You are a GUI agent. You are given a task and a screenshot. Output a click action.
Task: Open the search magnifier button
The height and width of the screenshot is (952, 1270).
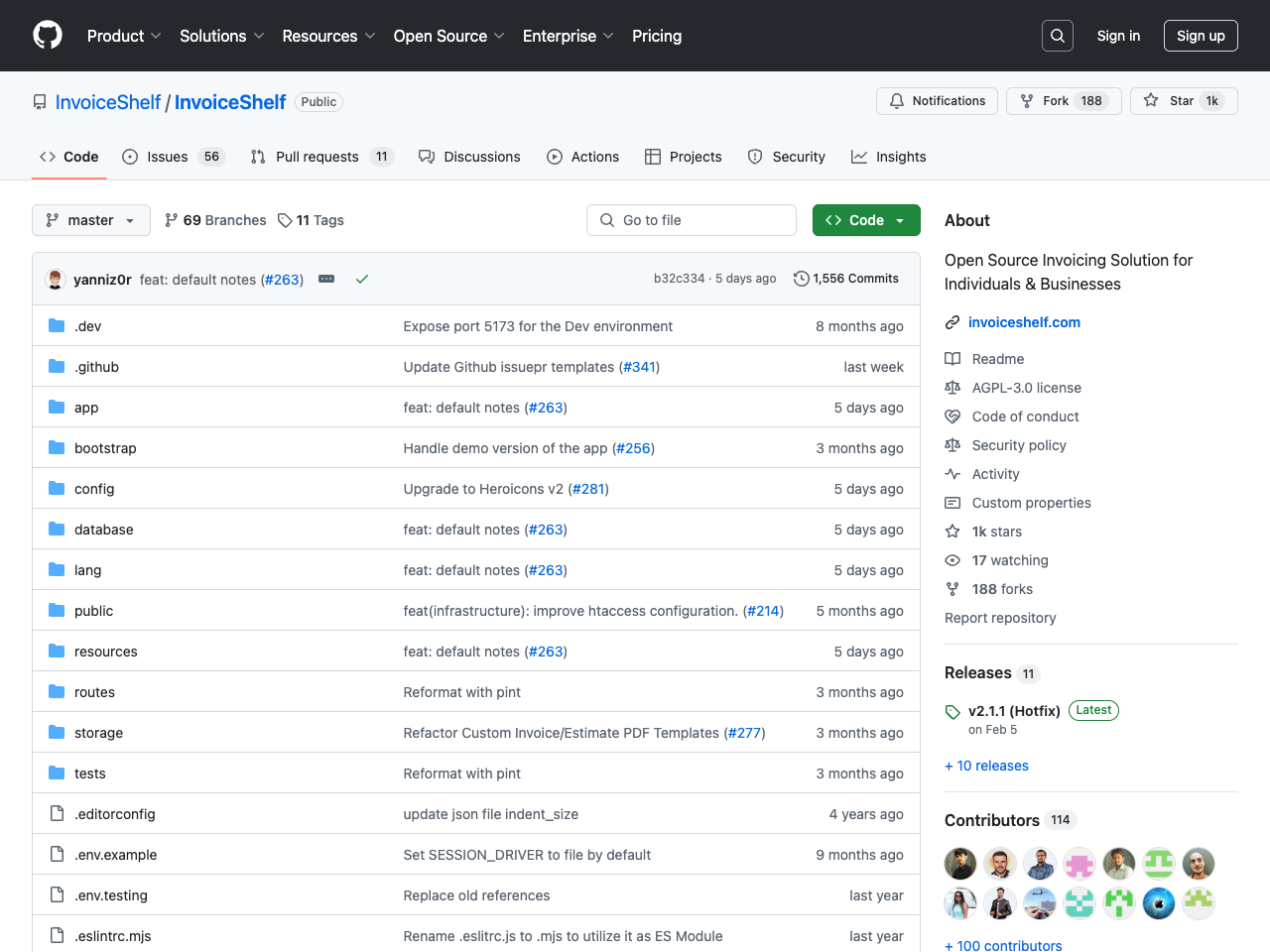(1058, 36)
